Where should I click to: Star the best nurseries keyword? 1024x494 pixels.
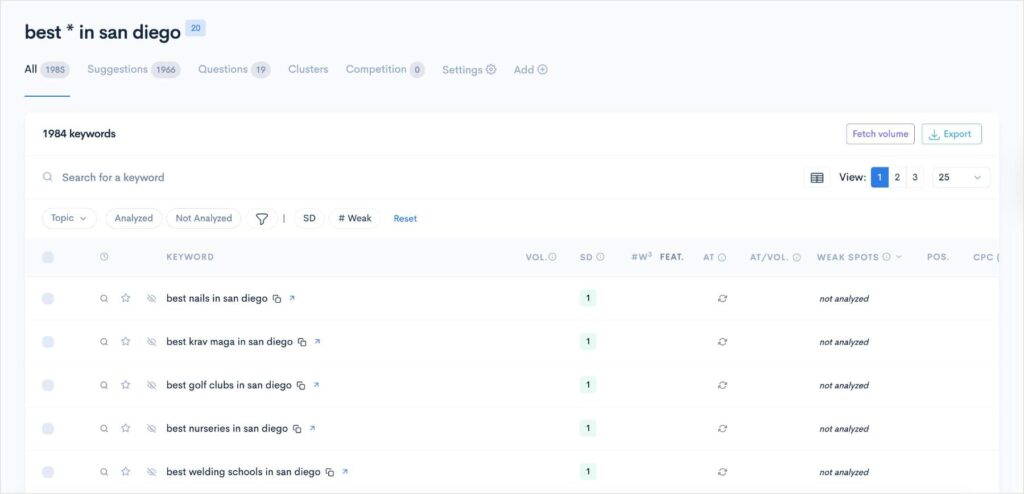coord(125,429)
